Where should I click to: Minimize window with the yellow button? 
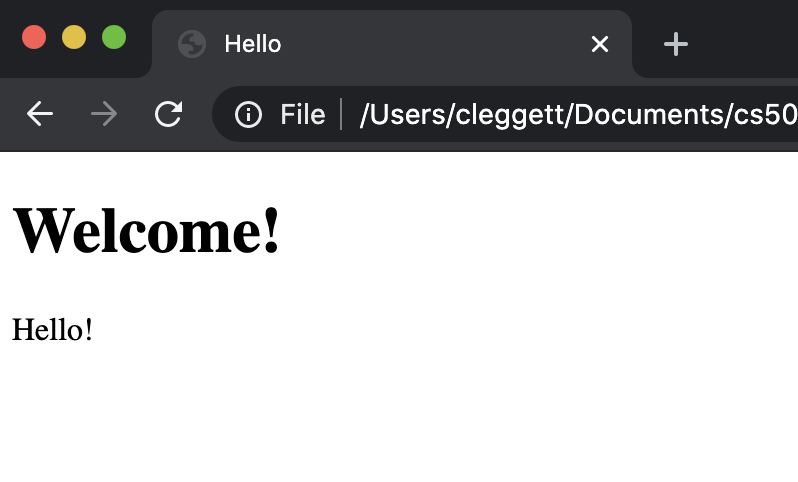click(74, 37)
